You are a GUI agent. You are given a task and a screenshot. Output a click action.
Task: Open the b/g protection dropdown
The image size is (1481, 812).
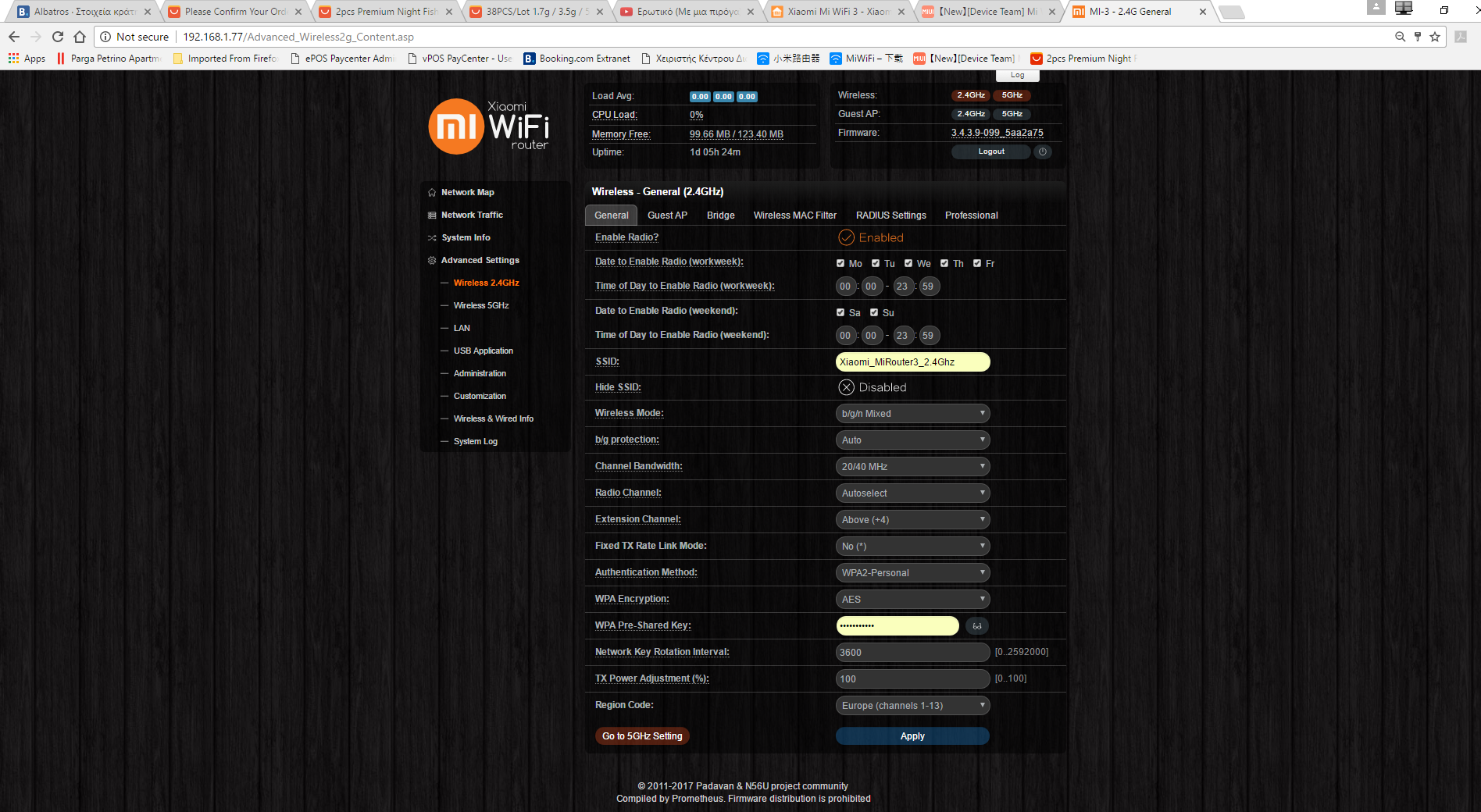[912, 440]
